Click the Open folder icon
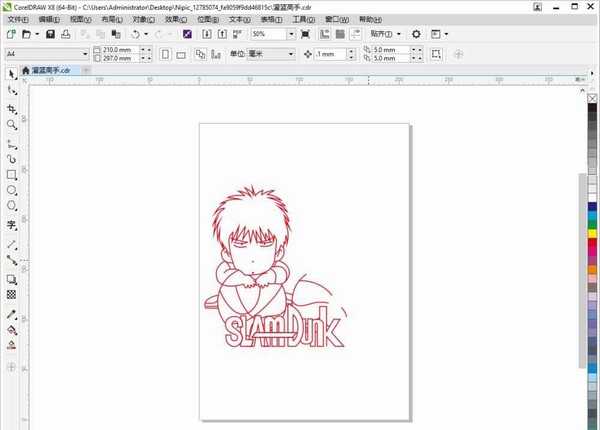600x430 pixels. (x=26, y=34)
